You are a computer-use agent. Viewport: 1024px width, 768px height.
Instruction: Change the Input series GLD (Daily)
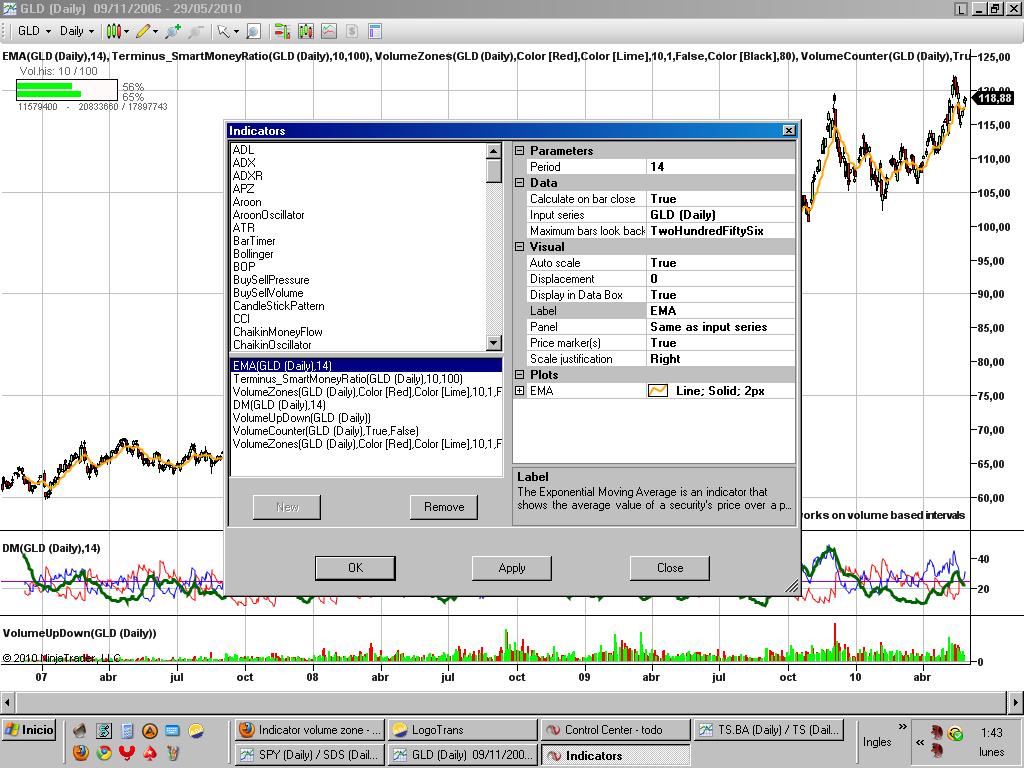tap(720, 215)
